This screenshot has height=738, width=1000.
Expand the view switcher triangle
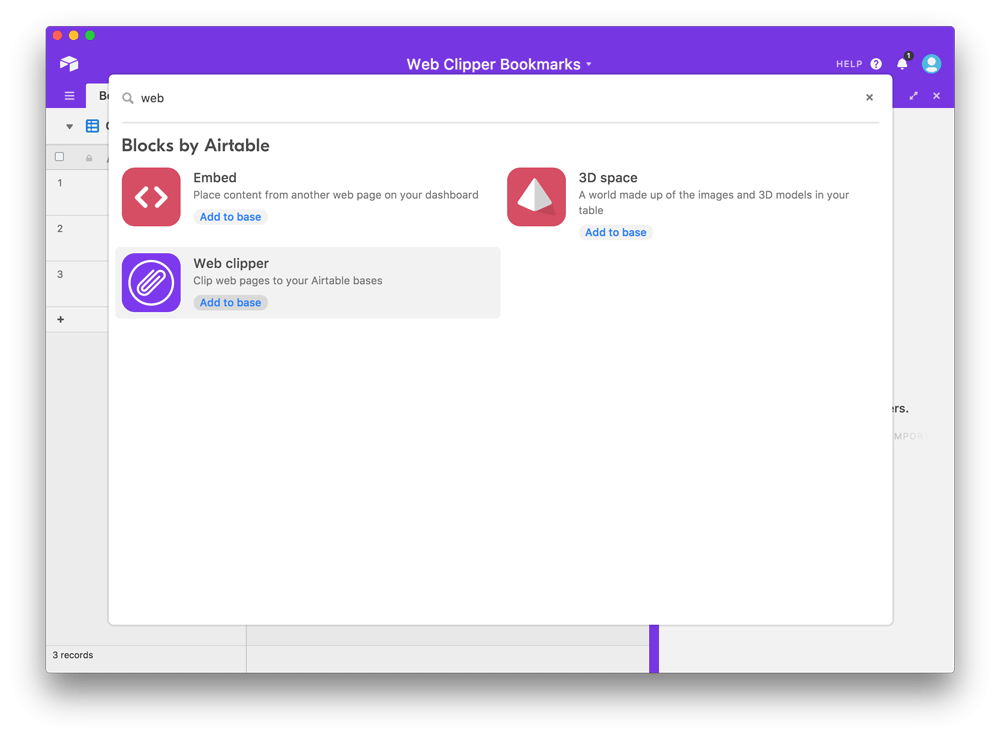point(70,126)
